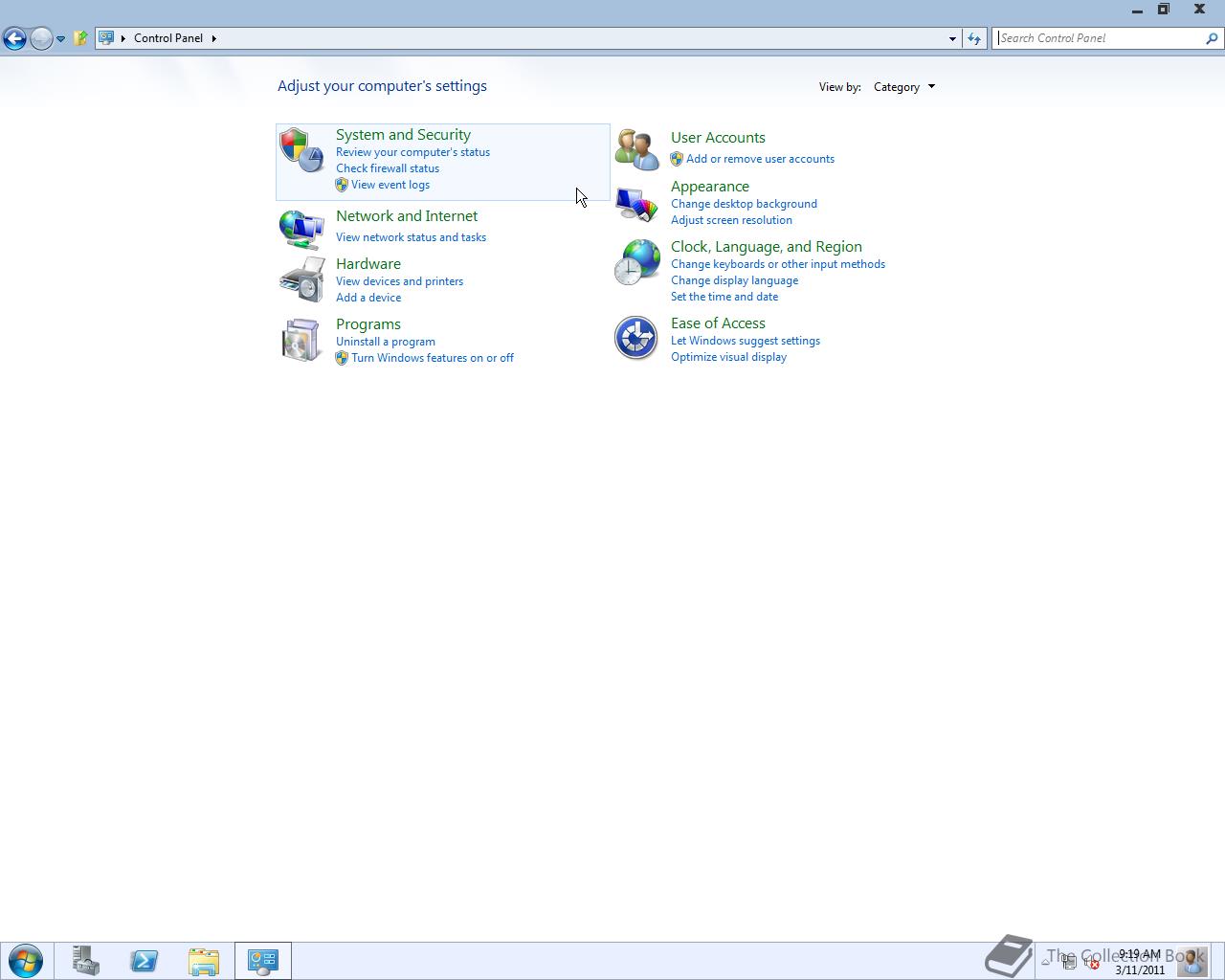
Task: Open the System and Security shield icon
Action: [x=301, y=150]
